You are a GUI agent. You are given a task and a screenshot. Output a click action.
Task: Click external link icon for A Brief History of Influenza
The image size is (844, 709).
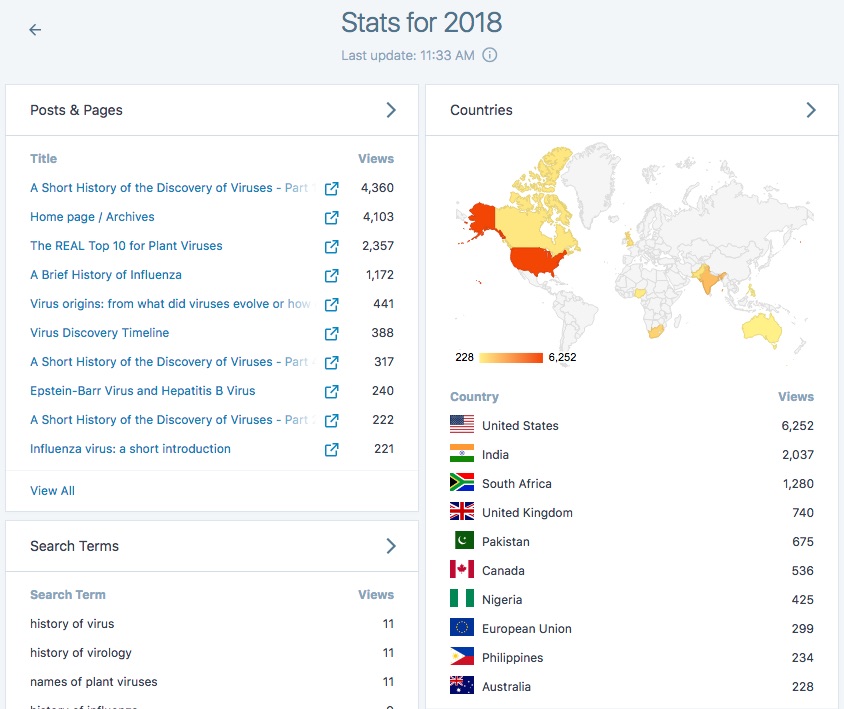pos(331,275)
